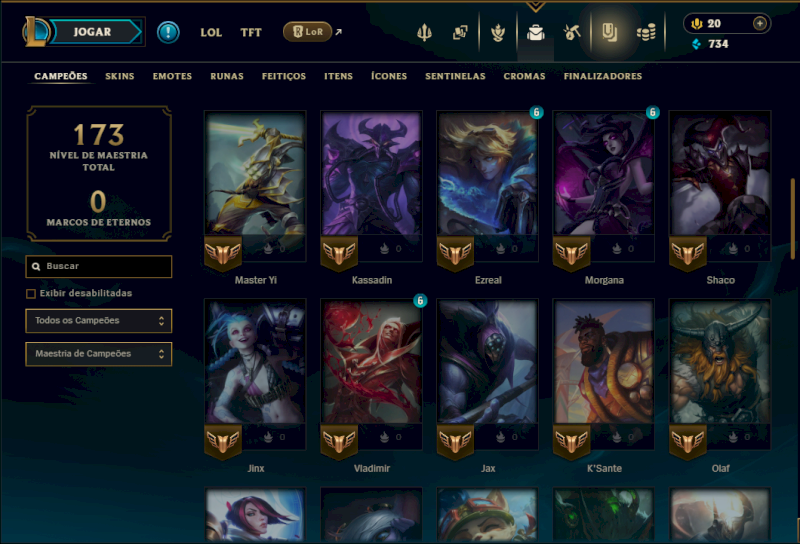The width and height of the screenshot is (800, 544).
Task: Click the JOGAR play button
Action: 92,32
